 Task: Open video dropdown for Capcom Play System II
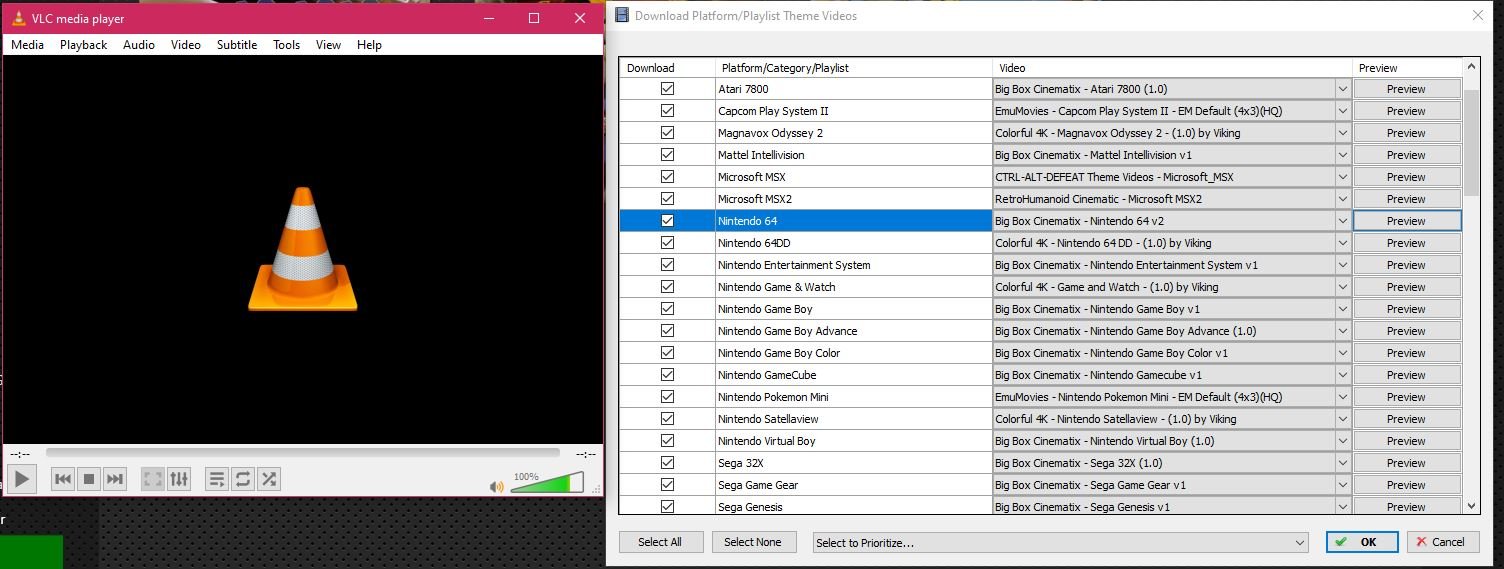[1343, 111]
